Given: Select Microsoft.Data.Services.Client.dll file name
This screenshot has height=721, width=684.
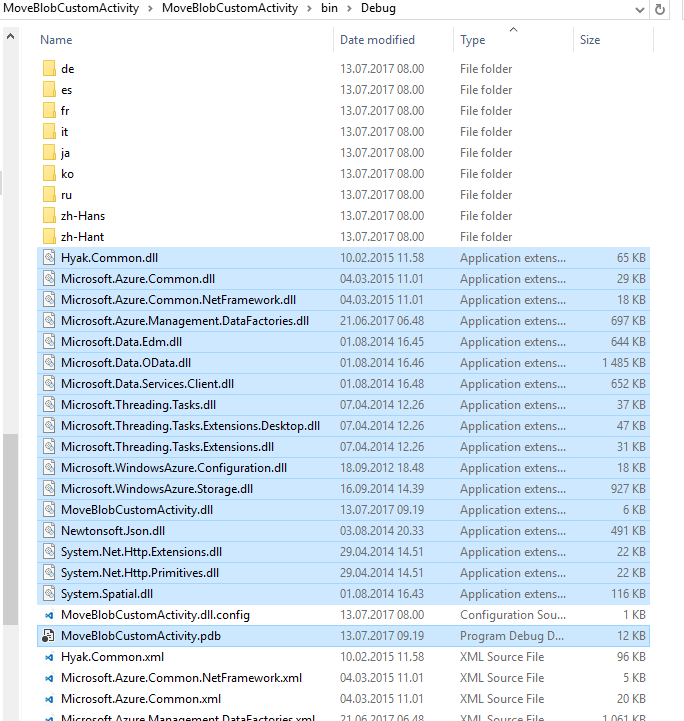Looking at the screenshot, I should [x=148, y=384].
